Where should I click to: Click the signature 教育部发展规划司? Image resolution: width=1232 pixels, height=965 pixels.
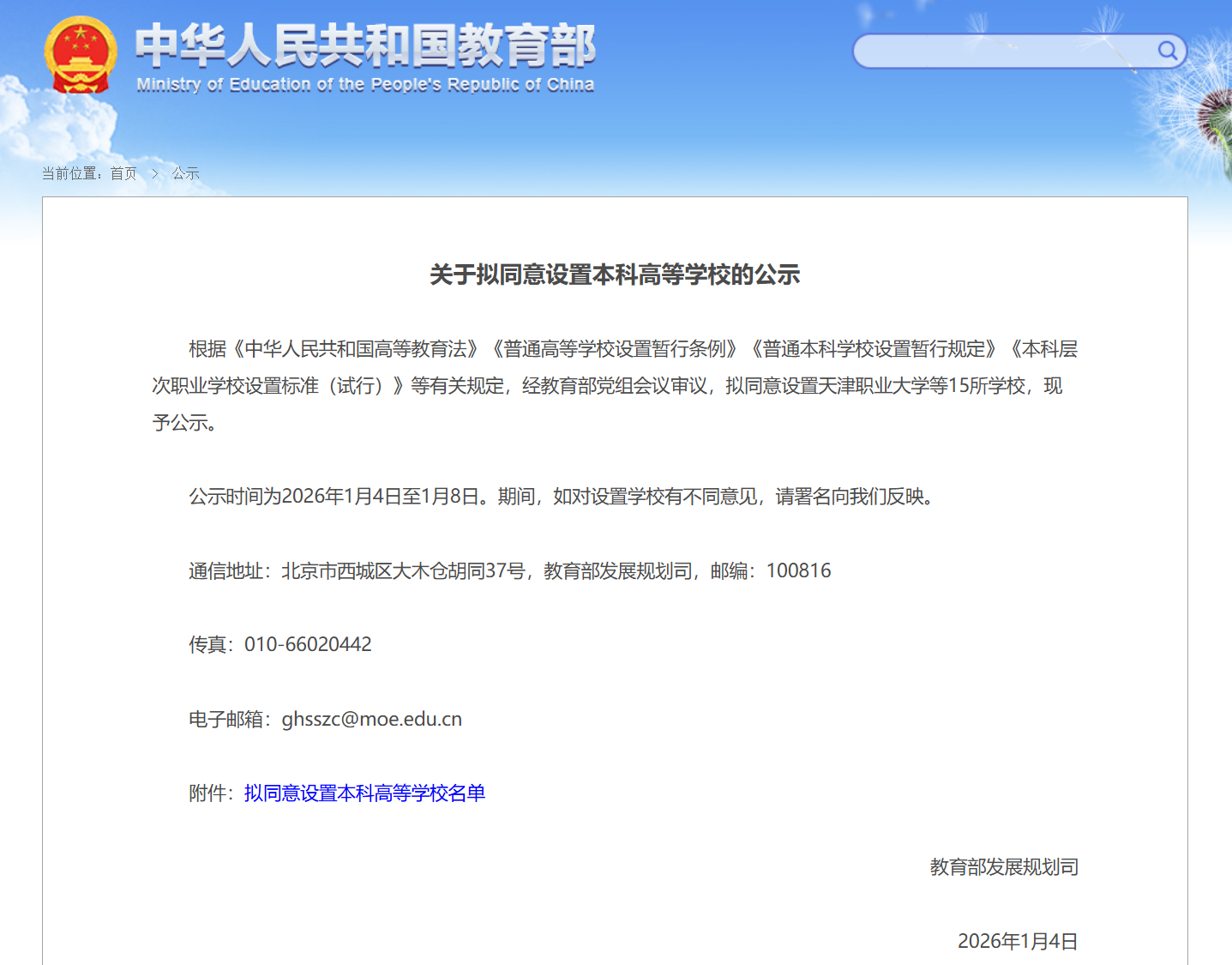(x=1003, y=867)
